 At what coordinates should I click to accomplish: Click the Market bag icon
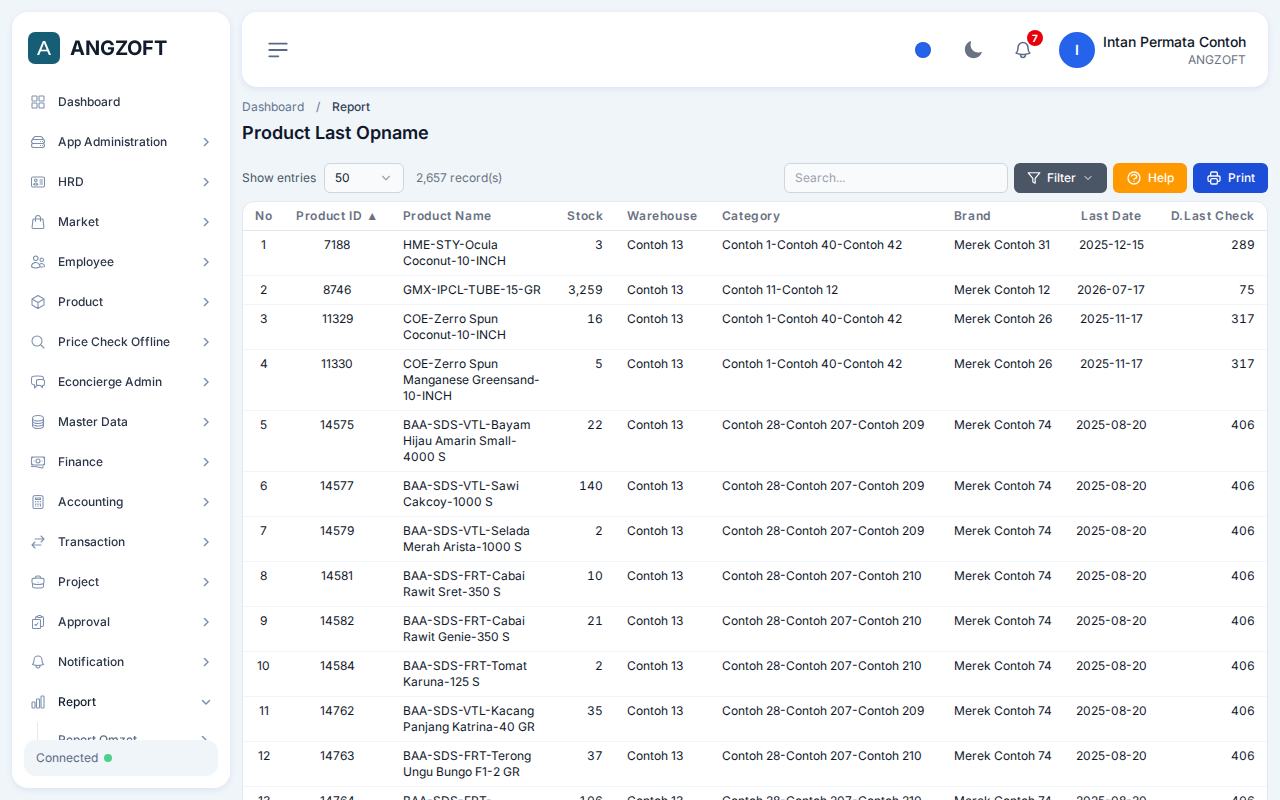coord(38,222)
